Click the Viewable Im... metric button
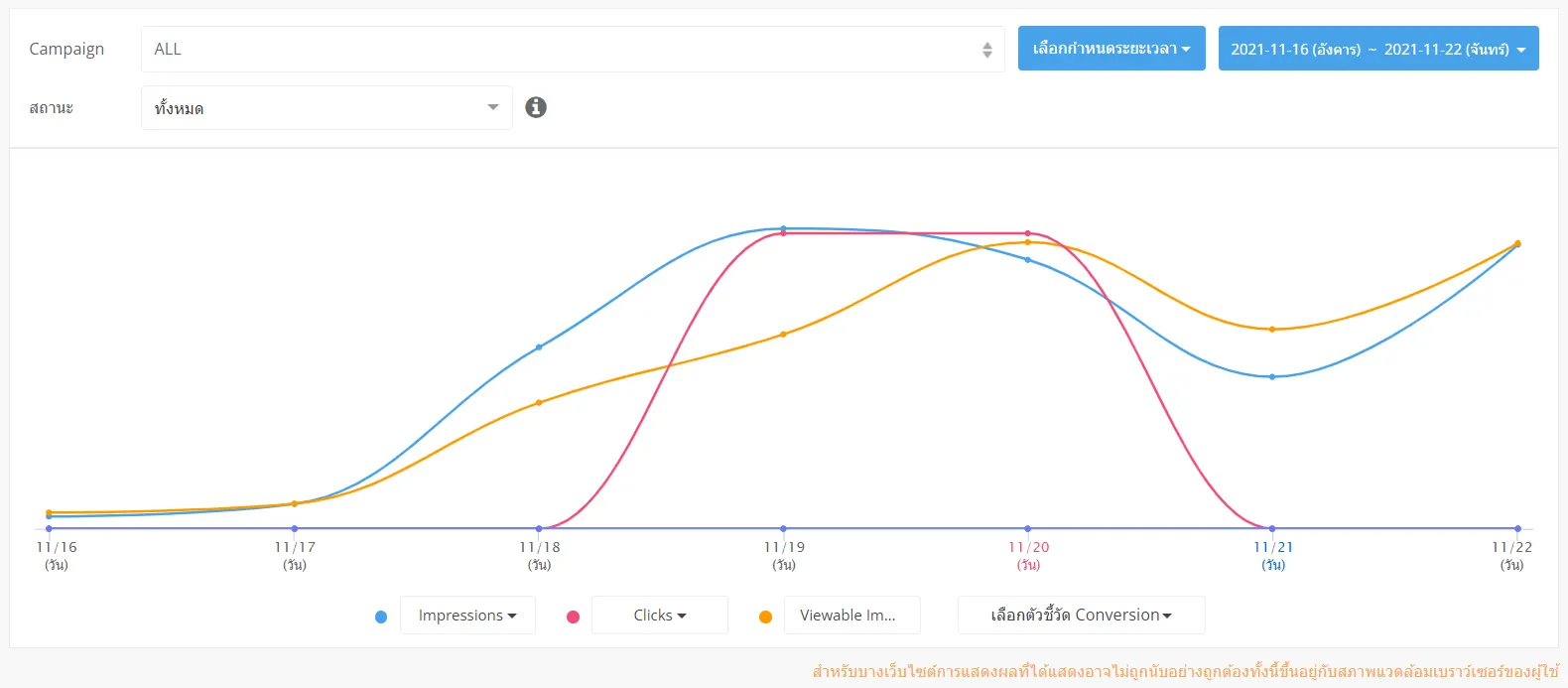 coord(851,616)
